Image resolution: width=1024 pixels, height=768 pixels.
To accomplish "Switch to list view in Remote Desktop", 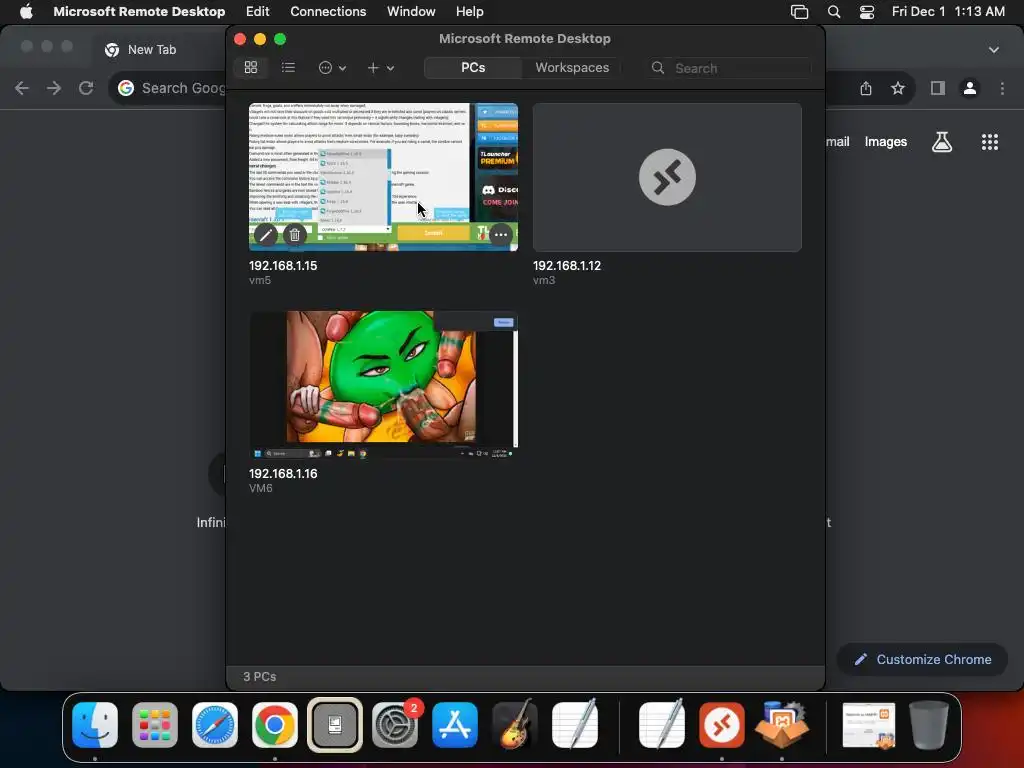I will click(x=288, y=67).
